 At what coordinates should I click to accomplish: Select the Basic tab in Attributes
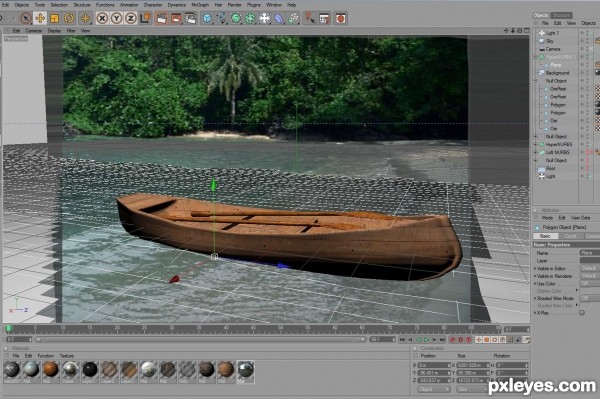pyautogui.click(x=545, y=236)
